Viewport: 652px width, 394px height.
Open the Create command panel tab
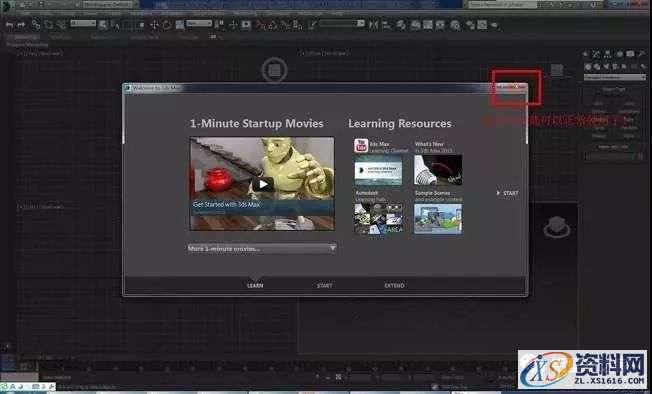585,54
